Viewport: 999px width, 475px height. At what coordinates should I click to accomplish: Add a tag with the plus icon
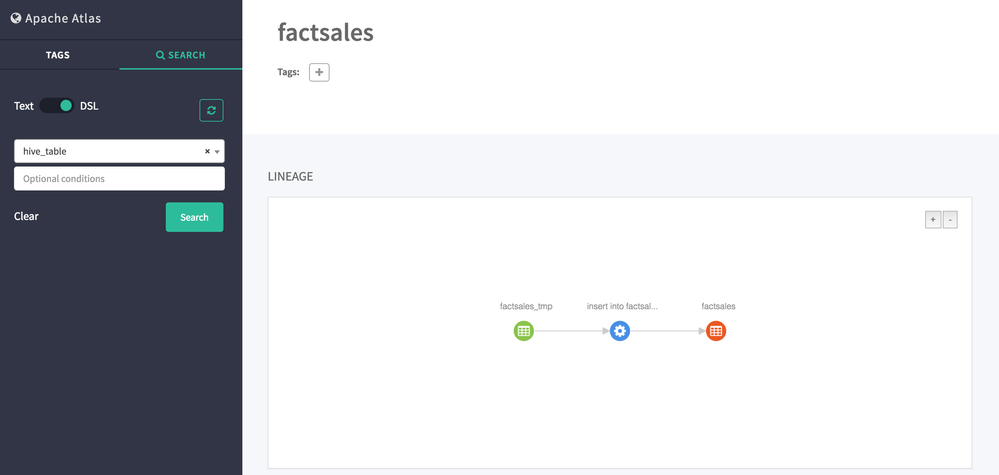tap(319, 72)
